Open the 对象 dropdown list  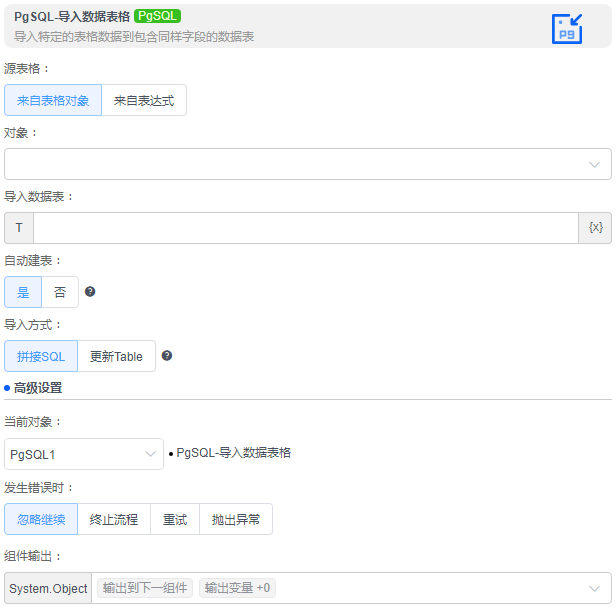(x=308, y=164)
